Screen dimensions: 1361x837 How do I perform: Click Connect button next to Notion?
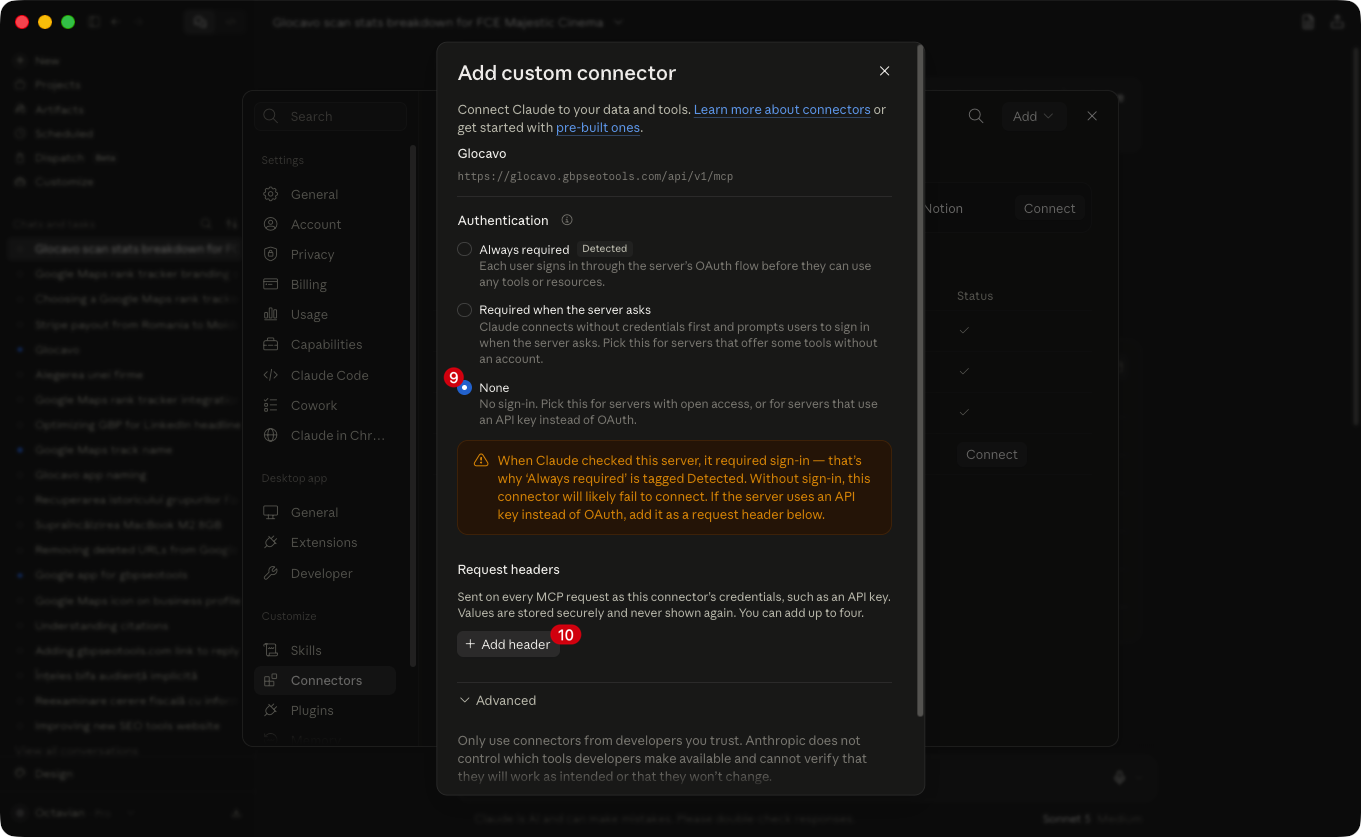tap(1049, 208)
